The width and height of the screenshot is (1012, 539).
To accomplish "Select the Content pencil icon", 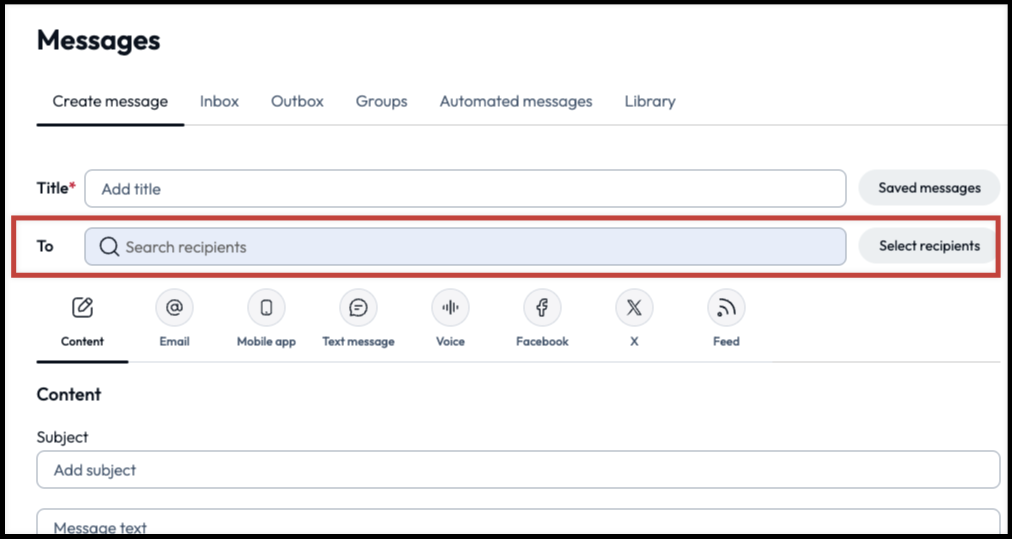I will pos(82,308).
